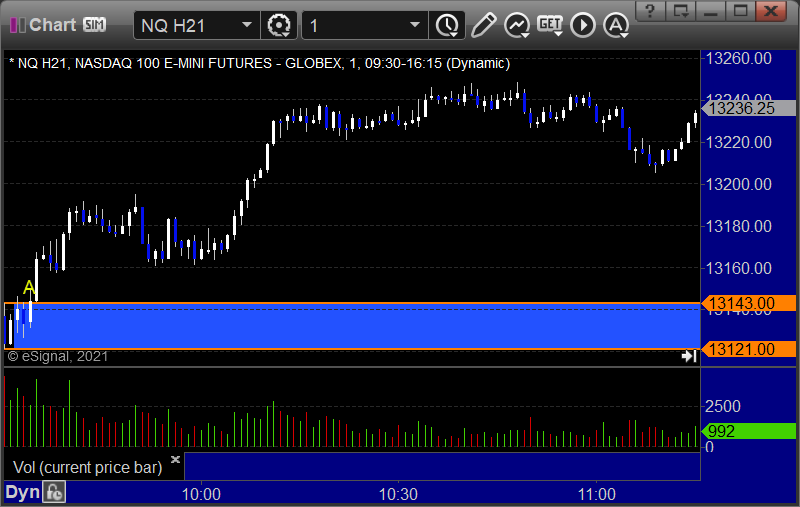Select the pencil drawing tools icon
Screen dimensions: 800x507
tap(483, 25)
